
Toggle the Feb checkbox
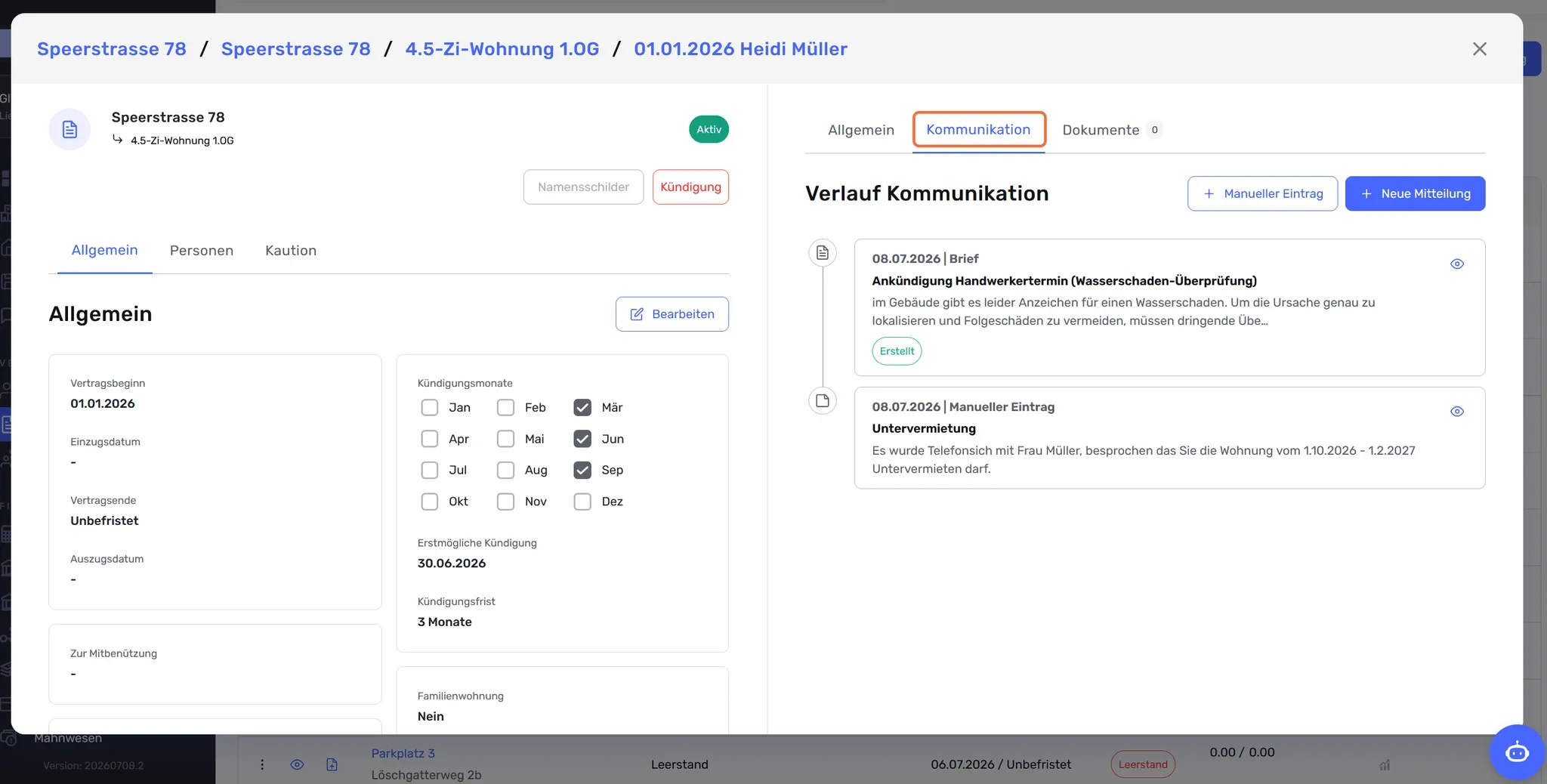click(x=505, y=408)
